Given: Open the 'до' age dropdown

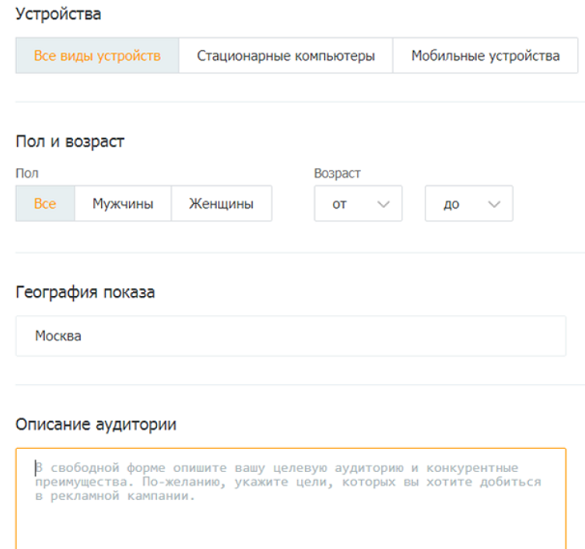Looking at the screenshot, I should tap(469, 204).
